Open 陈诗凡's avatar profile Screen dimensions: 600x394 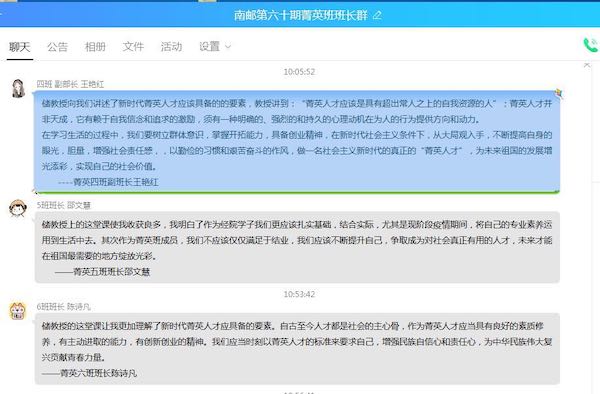click(x=18, y=310)
